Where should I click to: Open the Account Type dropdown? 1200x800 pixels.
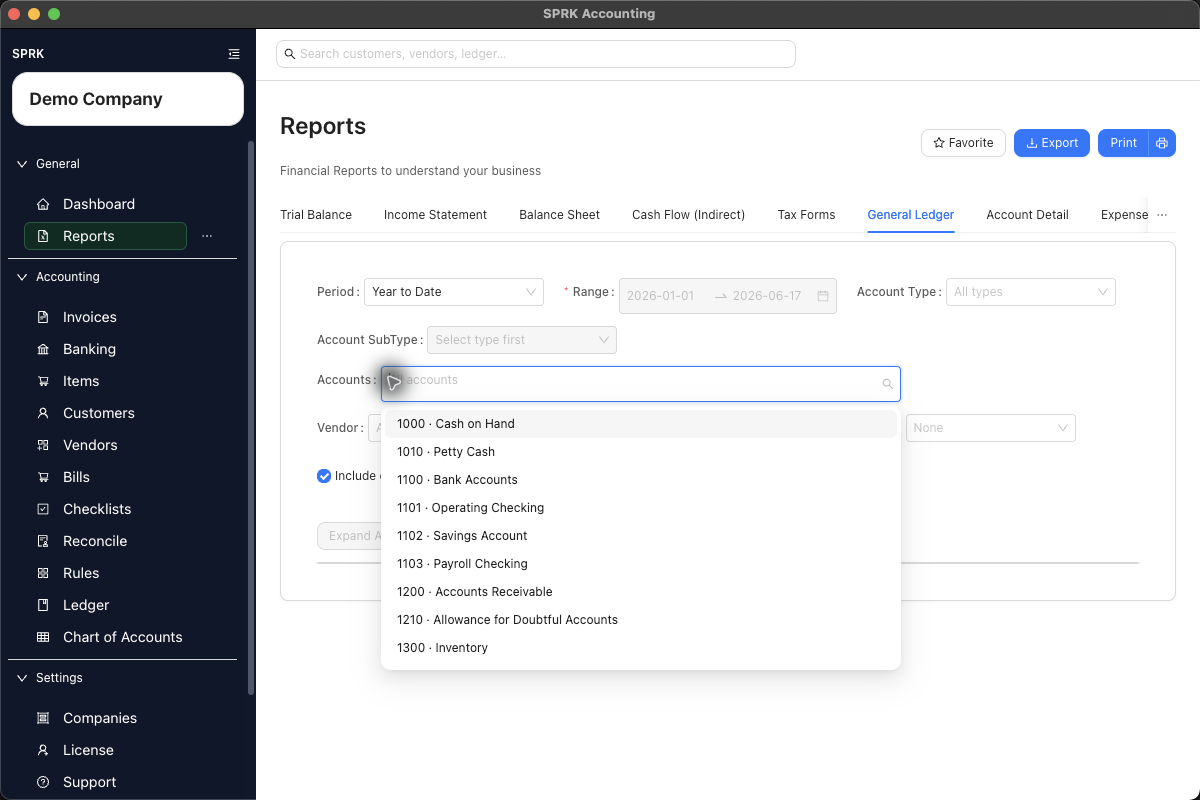(x=1030, y=292)
